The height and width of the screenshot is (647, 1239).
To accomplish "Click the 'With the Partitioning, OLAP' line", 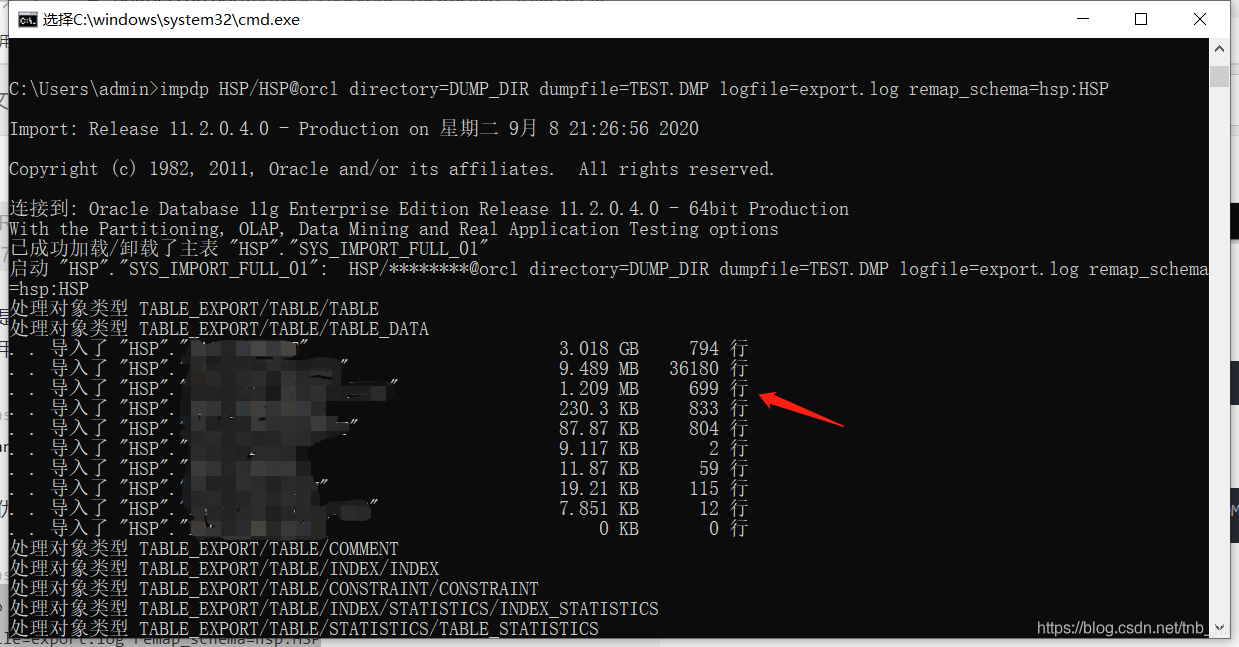I will (x=394, y=229).
